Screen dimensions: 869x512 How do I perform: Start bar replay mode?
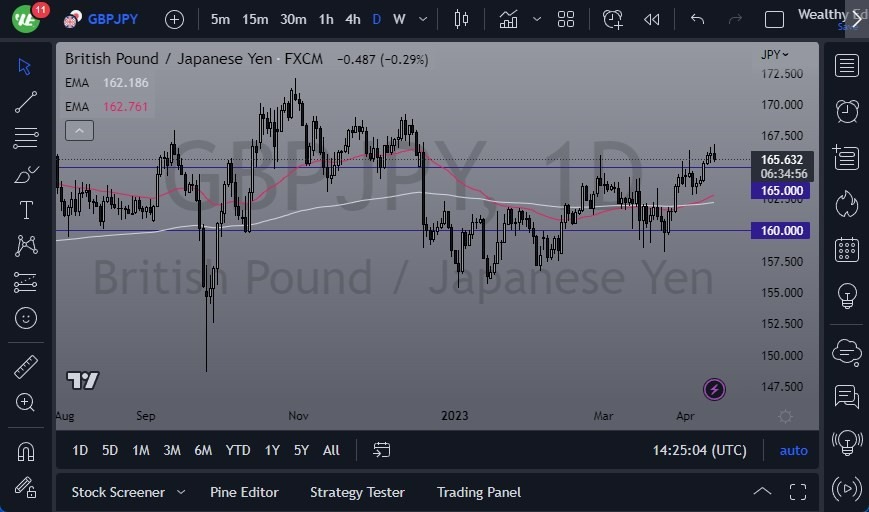click(x=652, y=20)
